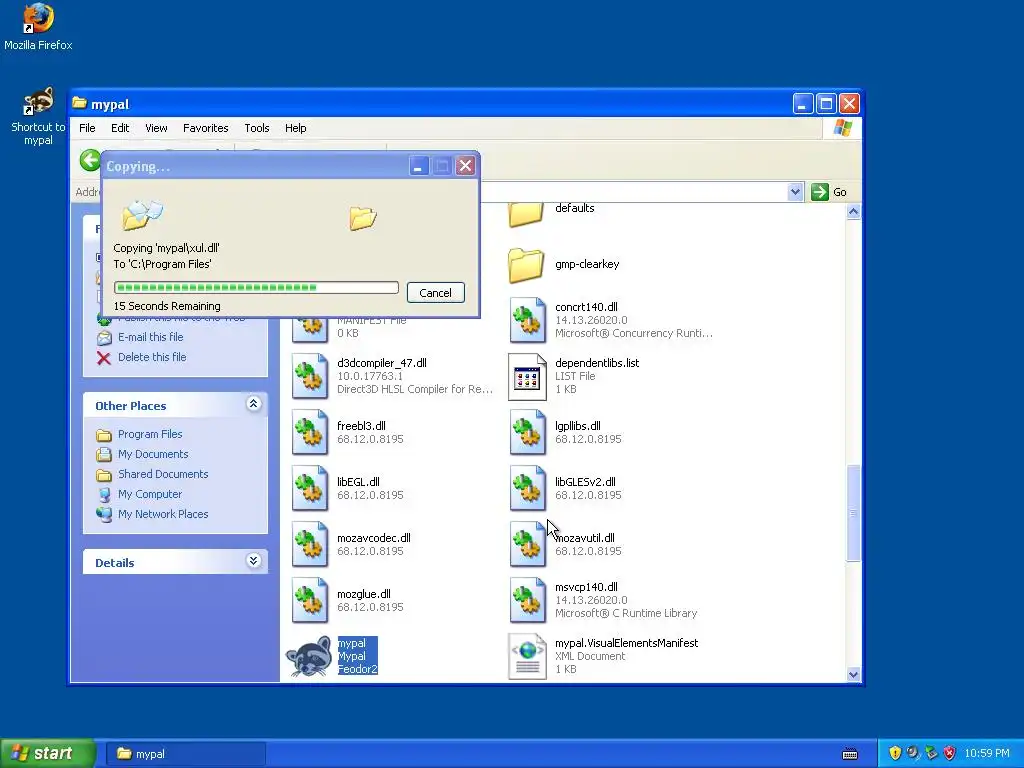
Task: Expand the Details panel
Action: click(x=253, y=561)
